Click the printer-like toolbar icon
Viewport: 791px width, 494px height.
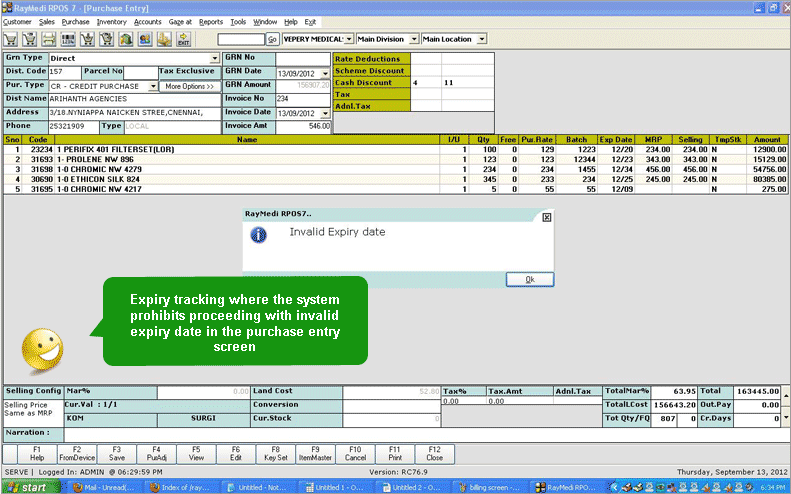pos(49,39)
